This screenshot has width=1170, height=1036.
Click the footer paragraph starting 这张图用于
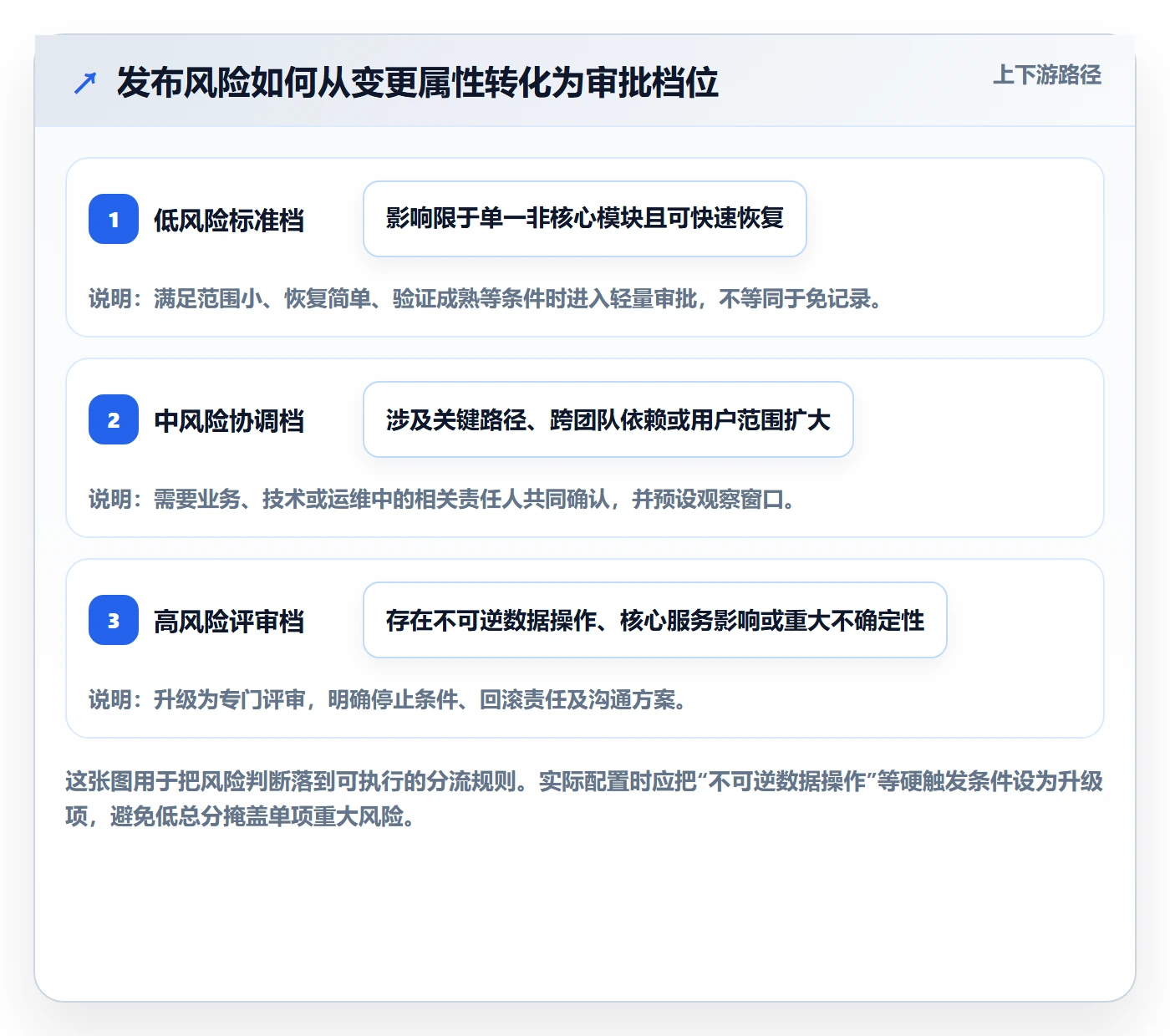(584, 799)
